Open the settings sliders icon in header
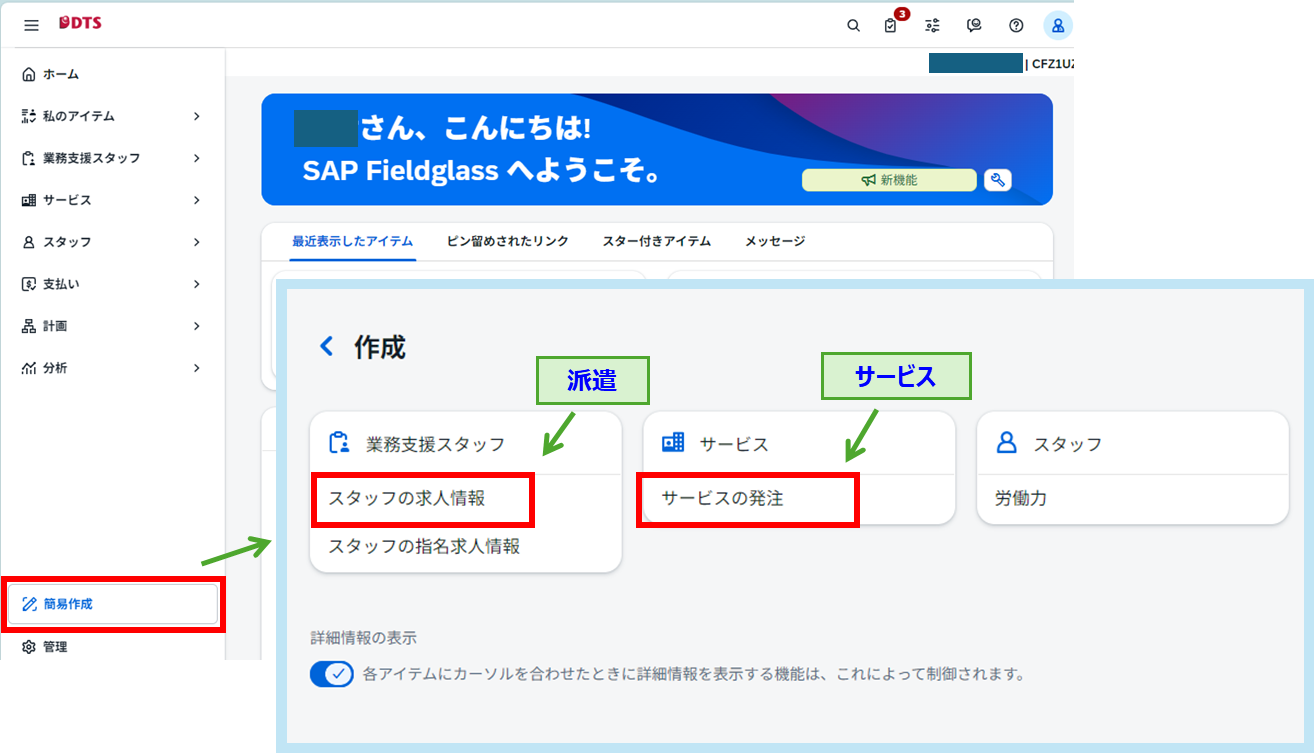Image resolution: width=1314 pixels, height=753 pixels. pyautogui.click(x=932, y=26)
